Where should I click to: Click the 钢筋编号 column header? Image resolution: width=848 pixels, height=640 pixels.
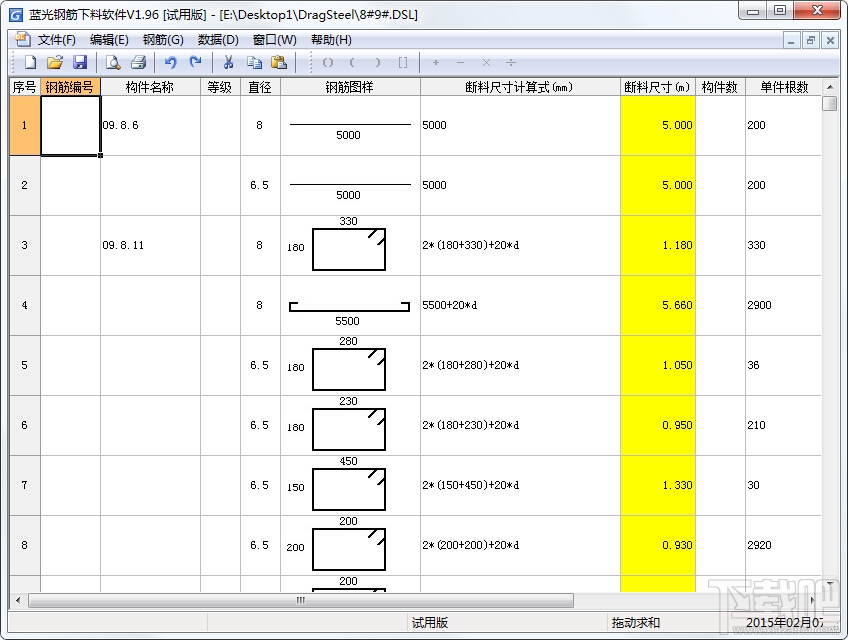(x=70, y=87)
